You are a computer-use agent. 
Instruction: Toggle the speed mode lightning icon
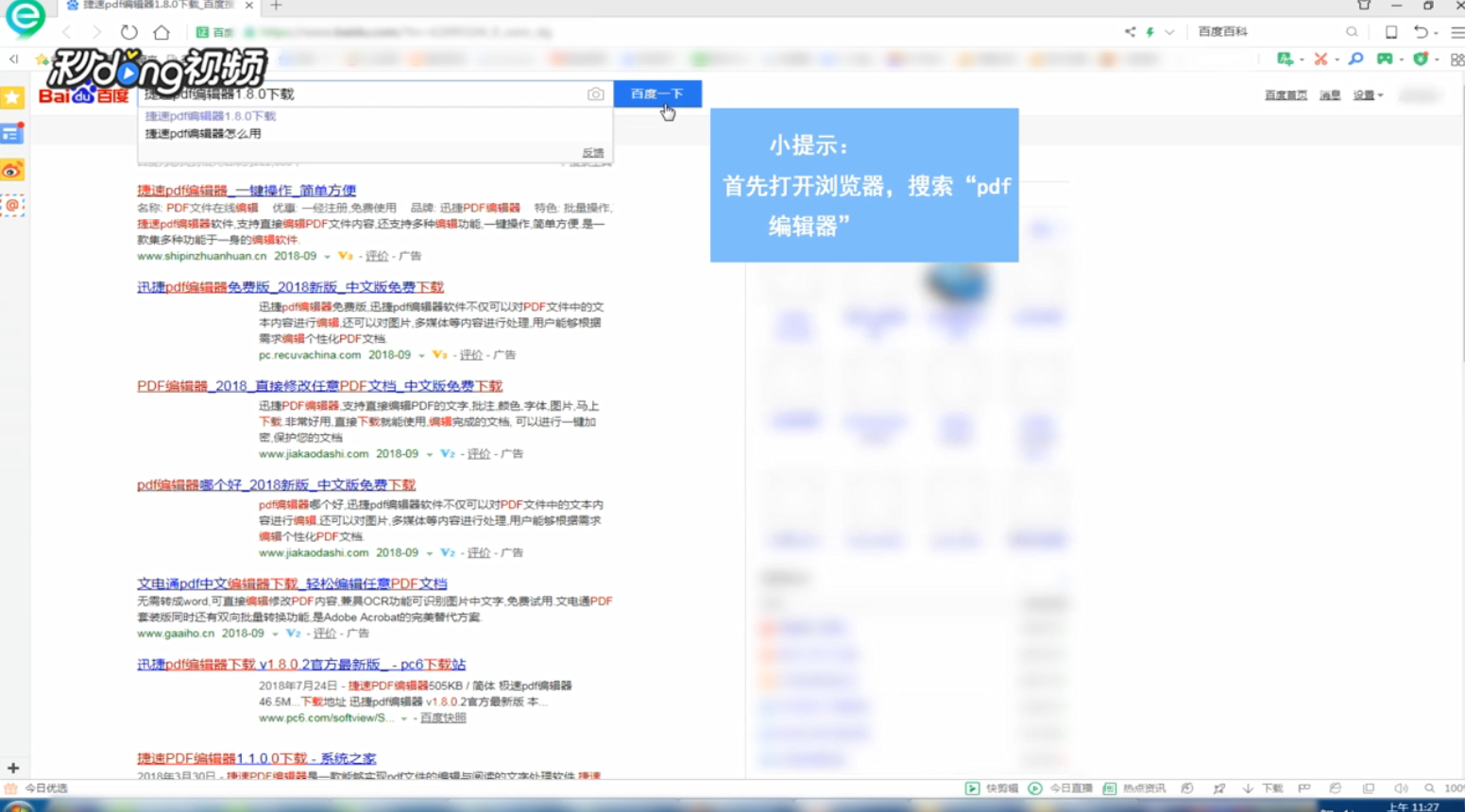[x=1150, y=32]
